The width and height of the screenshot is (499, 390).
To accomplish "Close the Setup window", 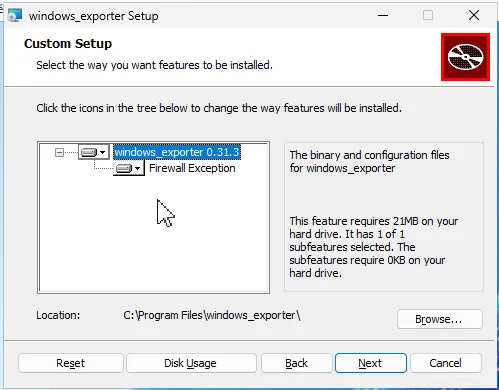I will [x=474, y=15].
